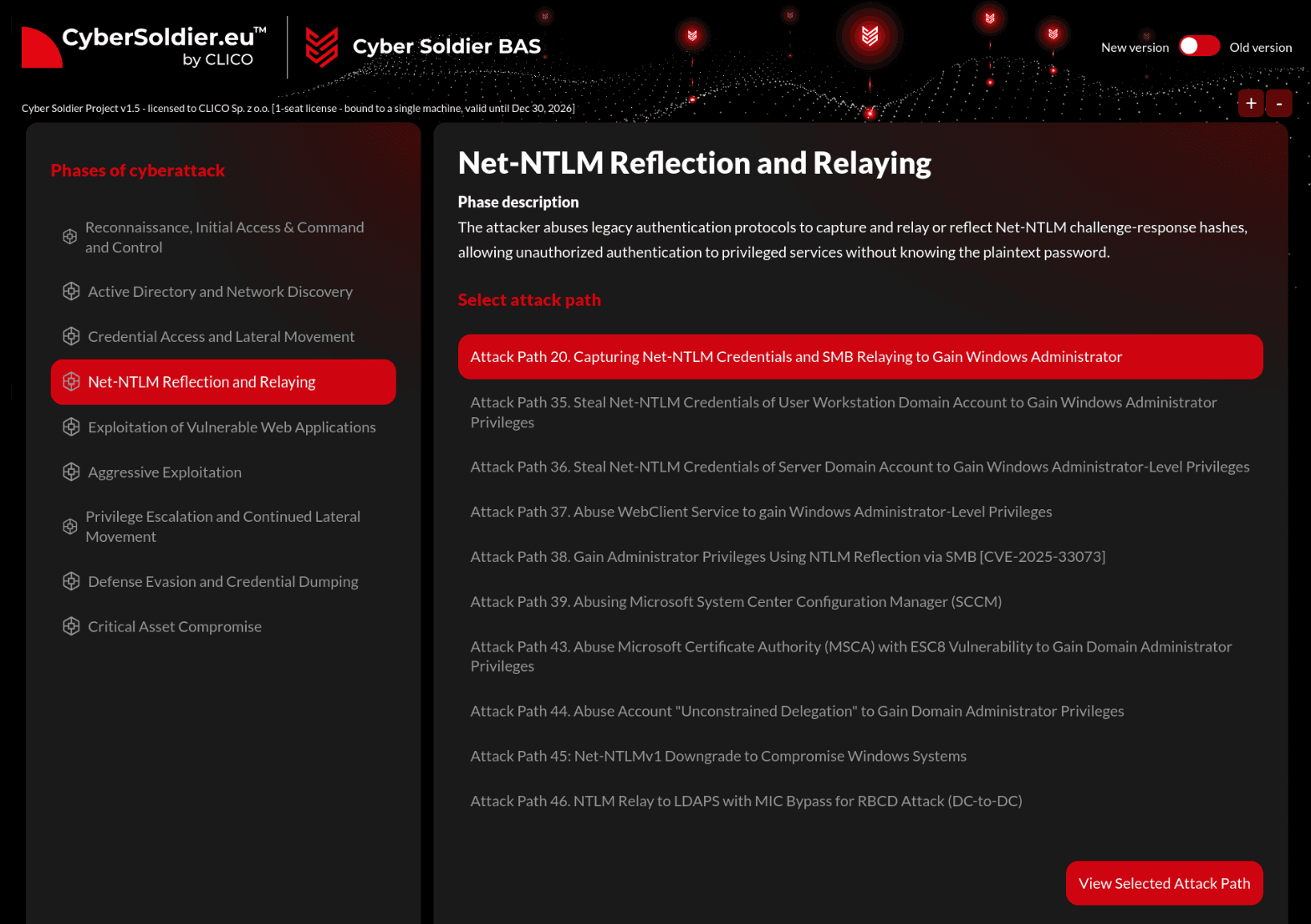Viewport: 1311px width, 924px height.
Task: Click the Defense Evasion phase icon
Action: (x=71, y=581)
